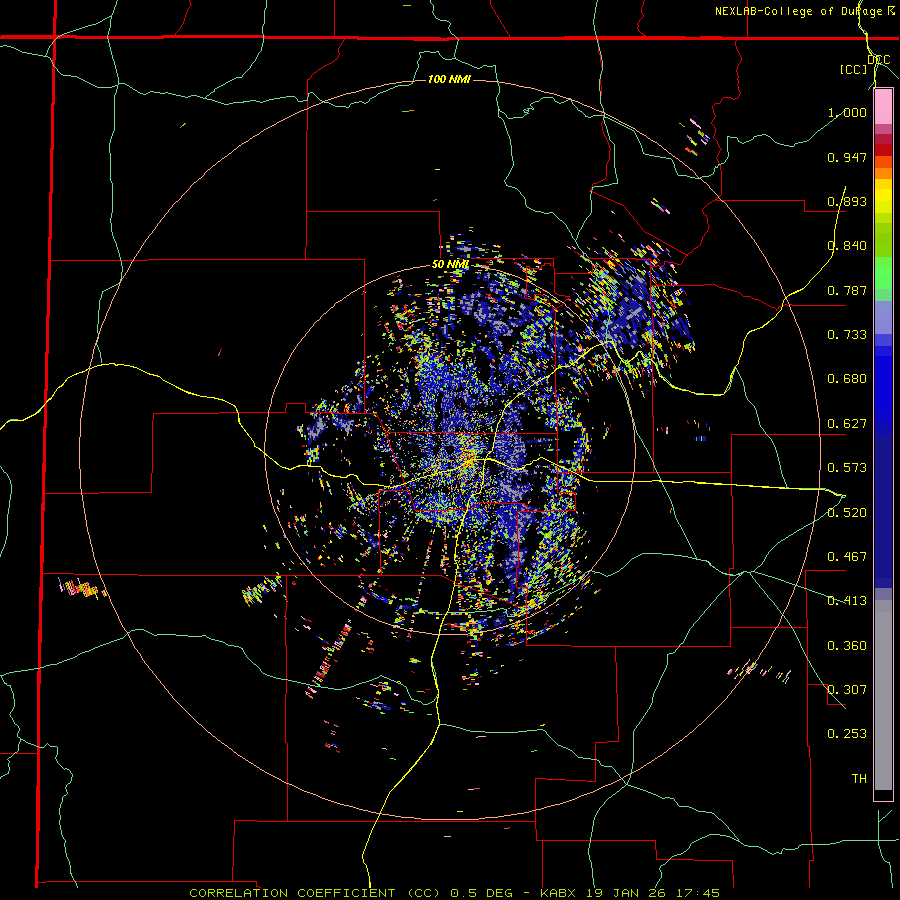Click the KABX station ID in caption

coord(560,893)
